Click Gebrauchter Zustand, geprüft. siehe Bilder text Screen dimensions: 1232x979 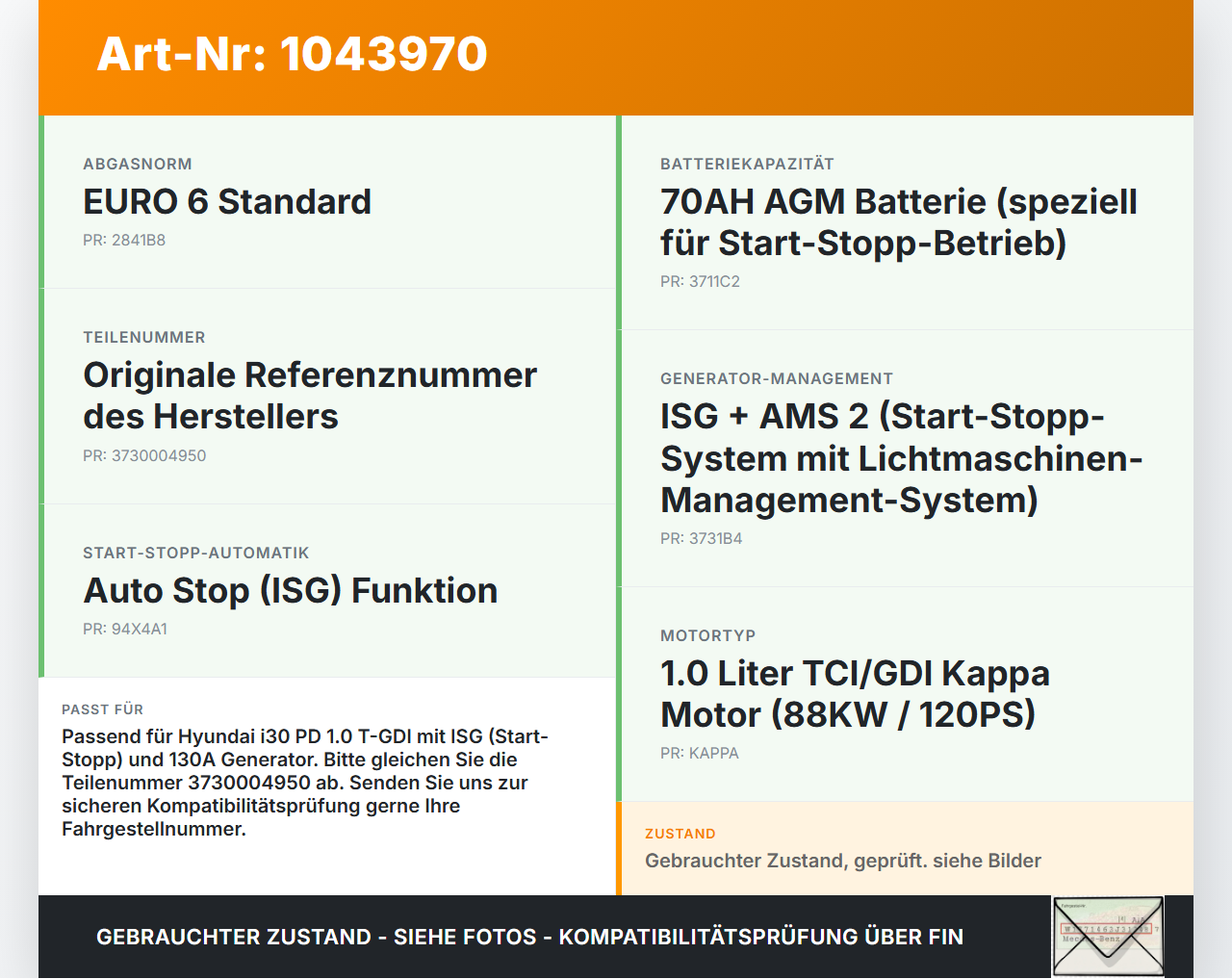pyautogui.click(x=843, y=861)
